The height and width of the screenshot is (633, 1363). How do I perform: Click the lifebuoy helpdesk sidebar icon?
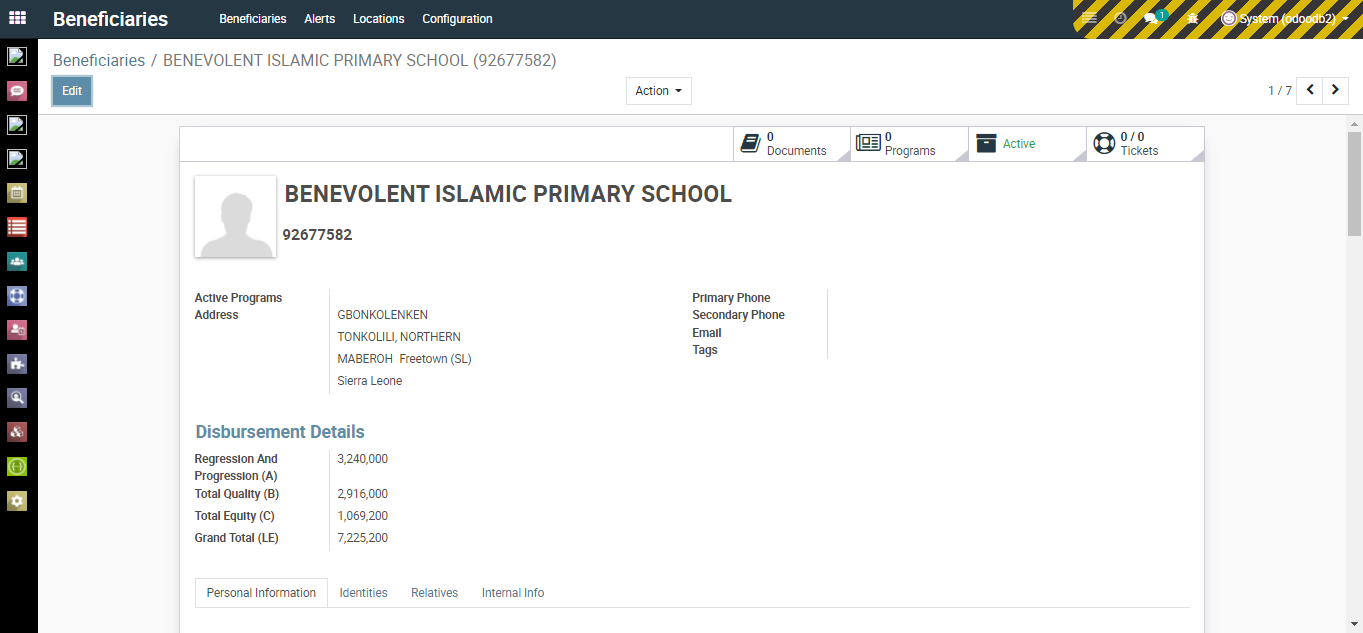coord(17,296)
